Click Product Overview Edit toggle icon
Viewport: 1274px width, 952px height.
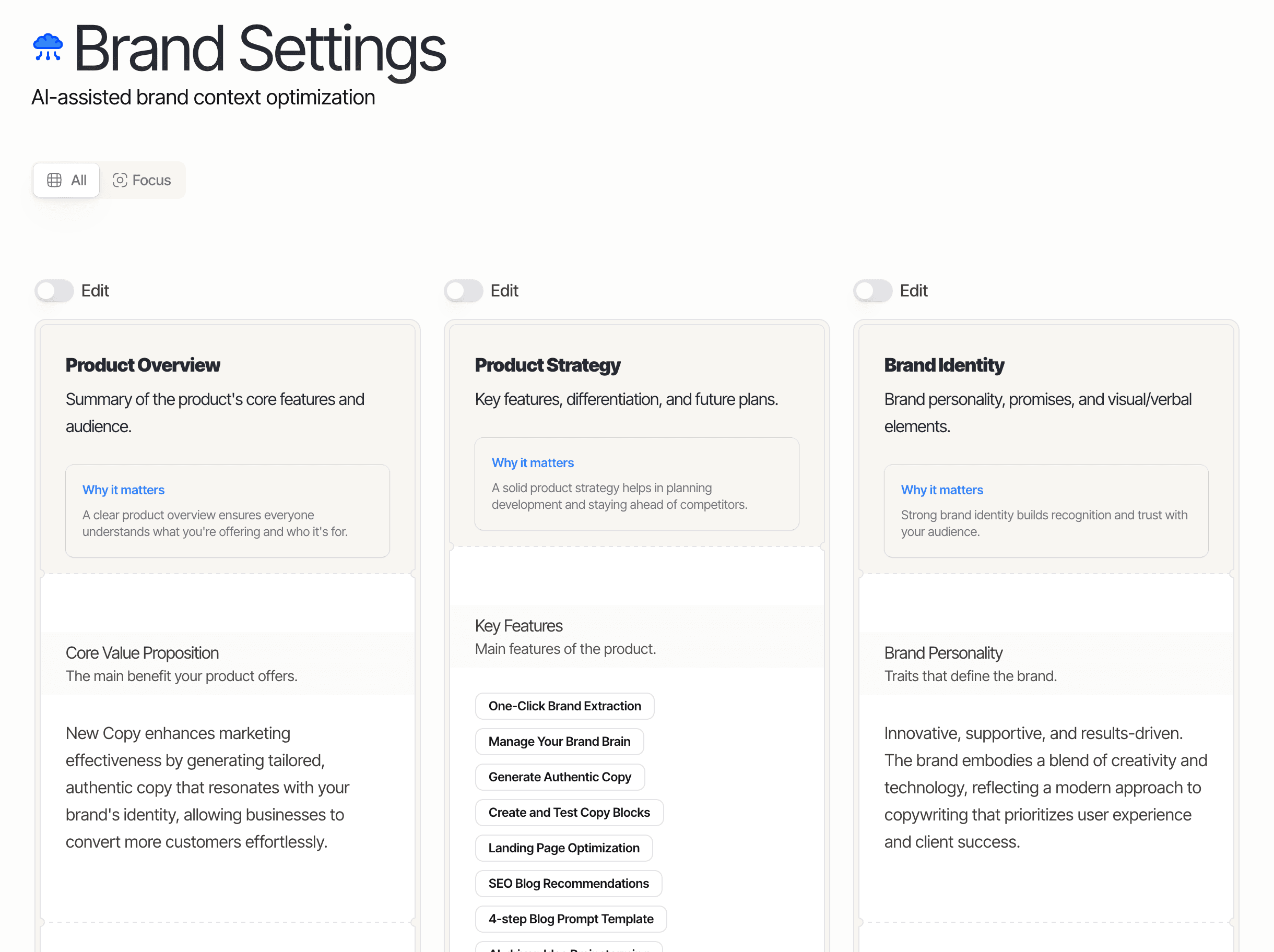point(55,290)
